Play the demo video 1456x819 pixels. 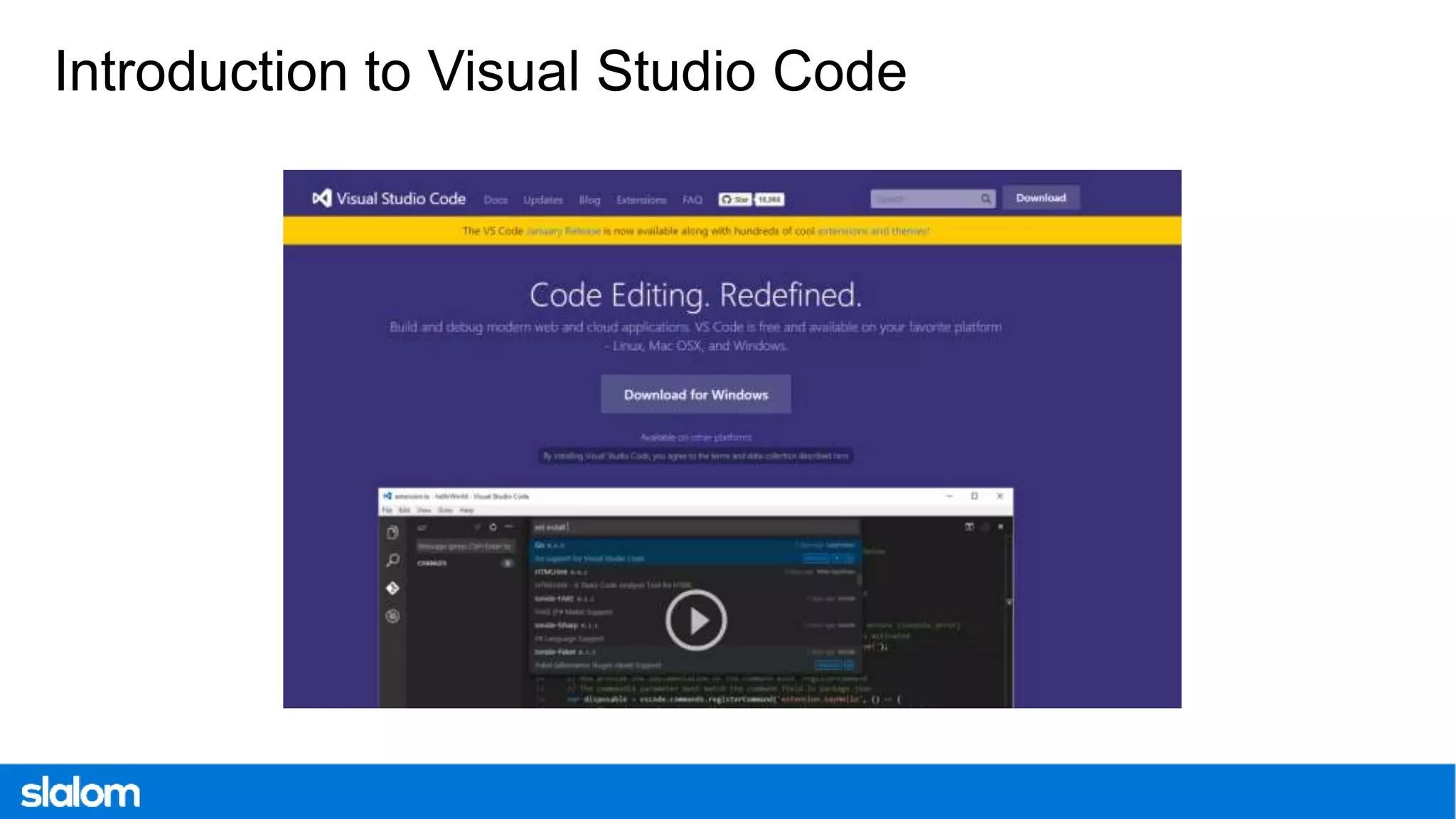pos(696,620)
